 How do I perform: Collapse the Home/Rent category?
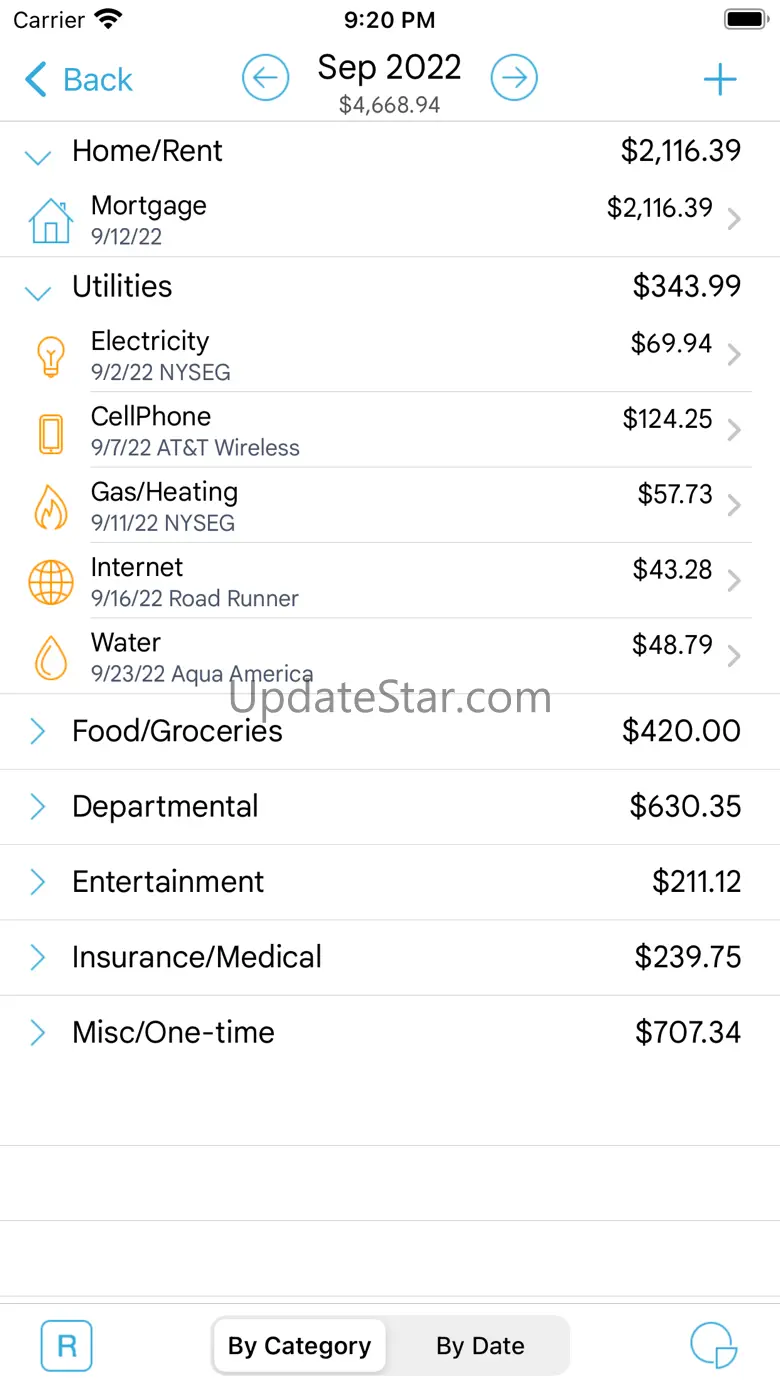[x=38, y=155]
